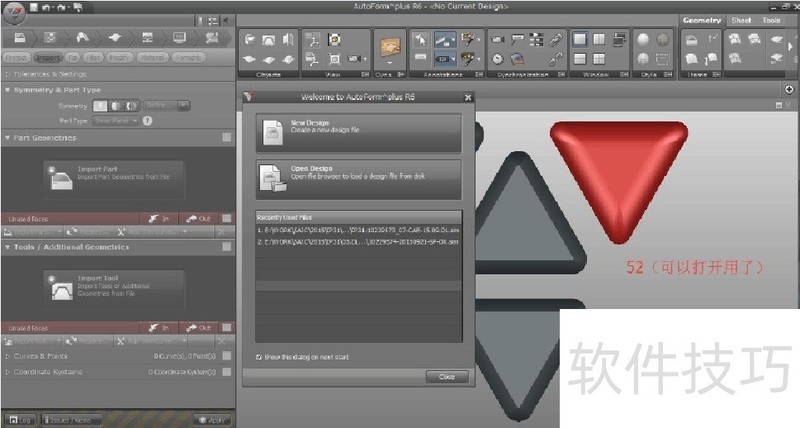Click the wireframe box style icon
800x428 pixels.
pyautogui.click(x=663, y=59)
